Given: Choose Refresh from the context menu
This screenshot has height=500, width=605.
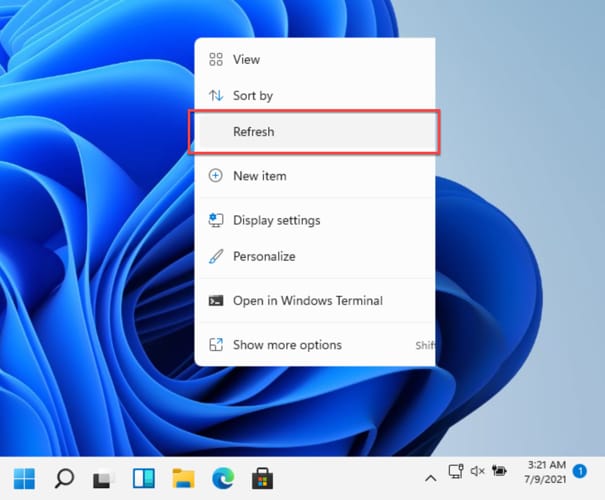Looking at the screenshot, I should 315,132.
